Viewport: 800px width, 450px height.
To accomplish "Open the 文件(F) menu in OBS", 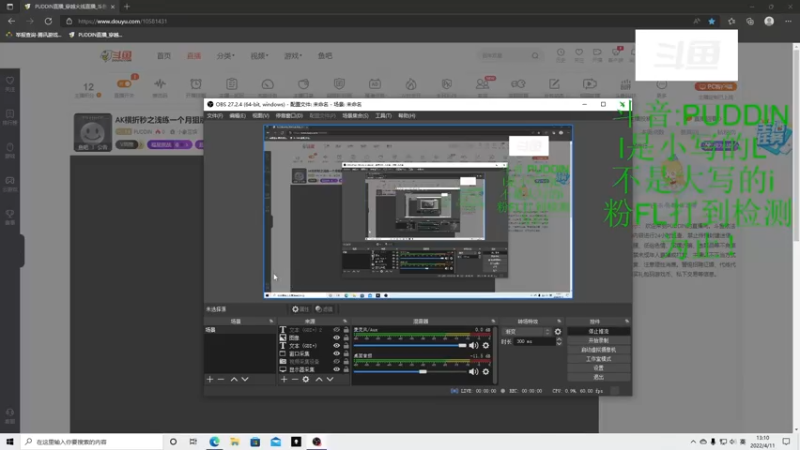I will point(214,116).
